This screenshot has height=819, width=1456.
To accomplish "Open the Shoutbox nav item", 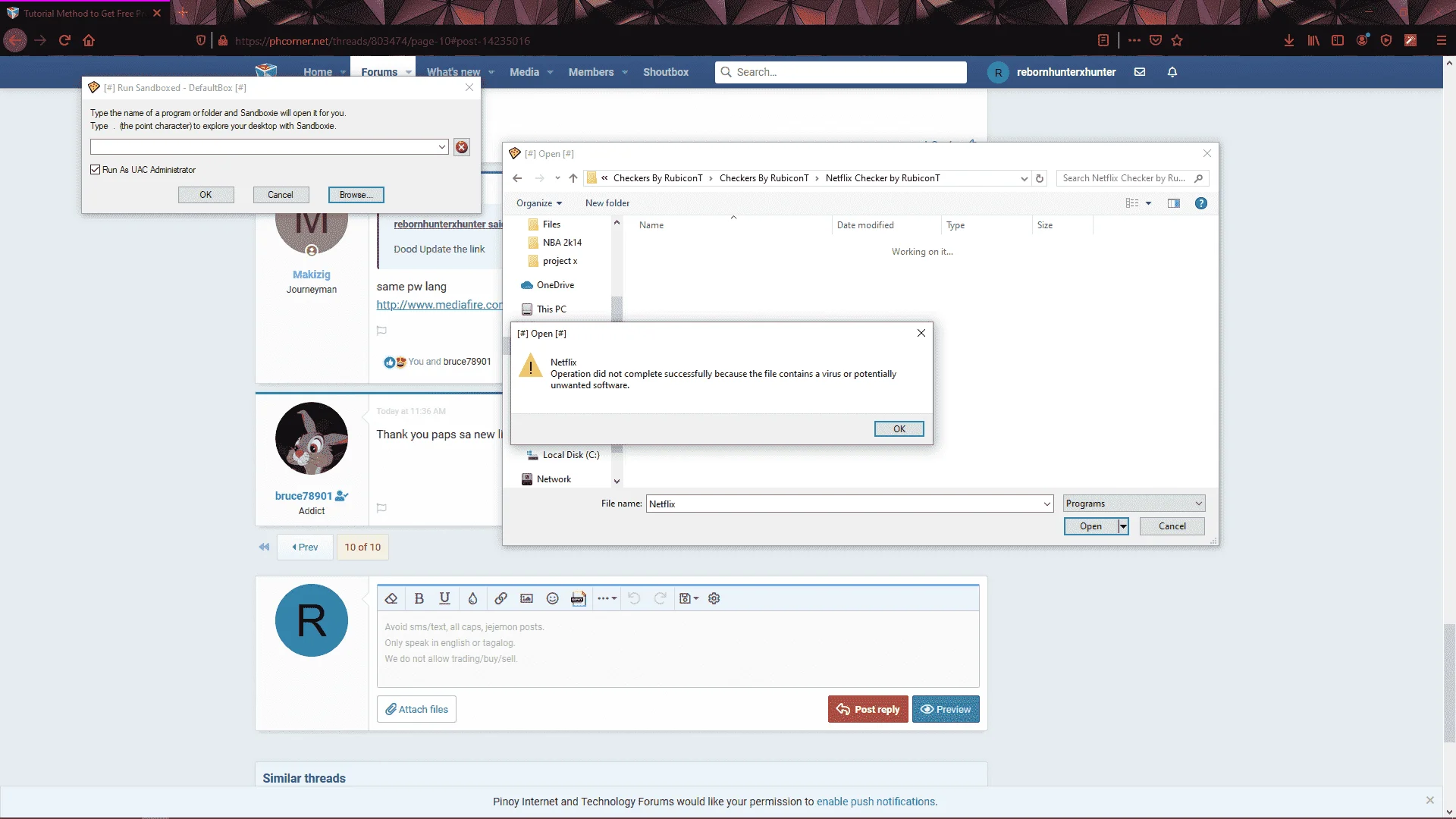I will pos(666,72).
